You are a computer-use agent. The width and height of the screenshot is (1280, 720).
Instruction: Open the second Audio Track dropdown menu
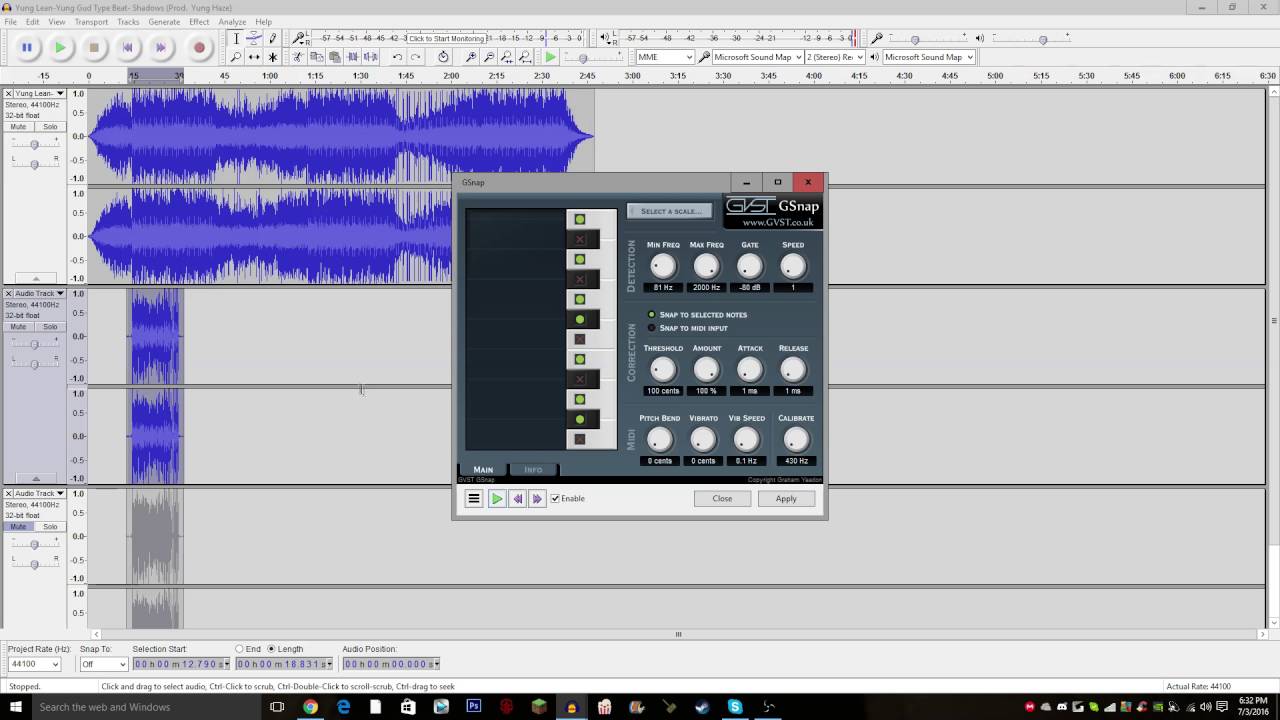[60, 294]
